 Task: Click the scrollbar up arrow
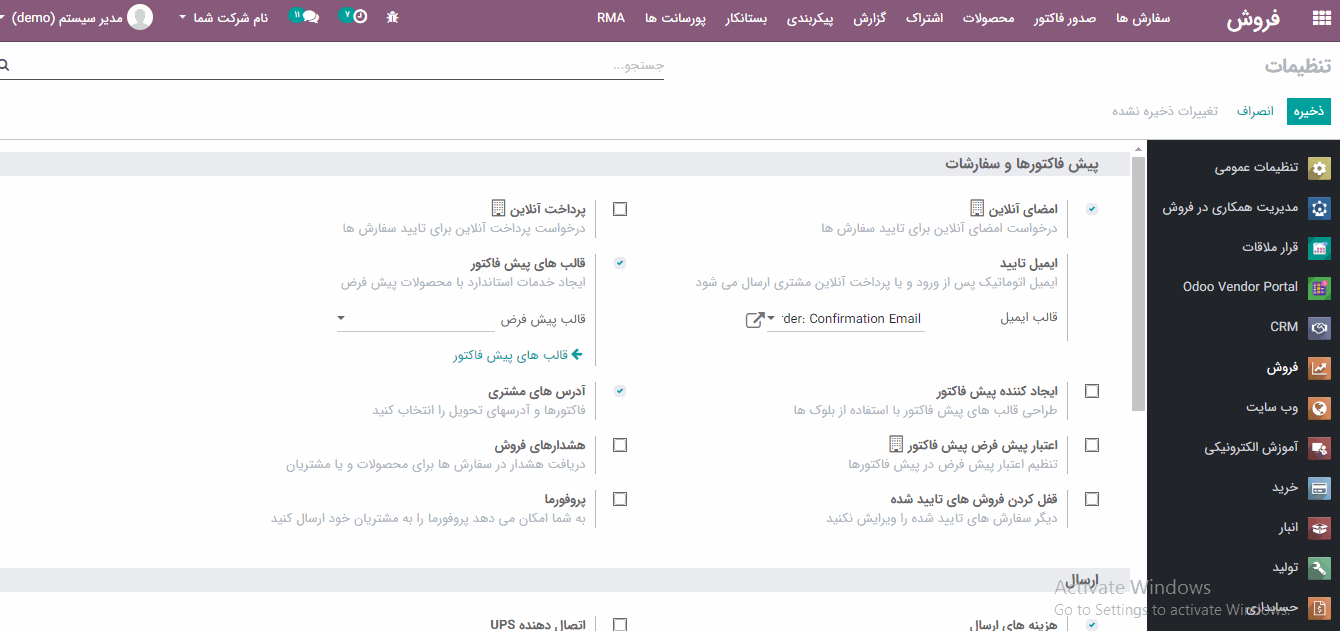click(x=1138, y=148)
